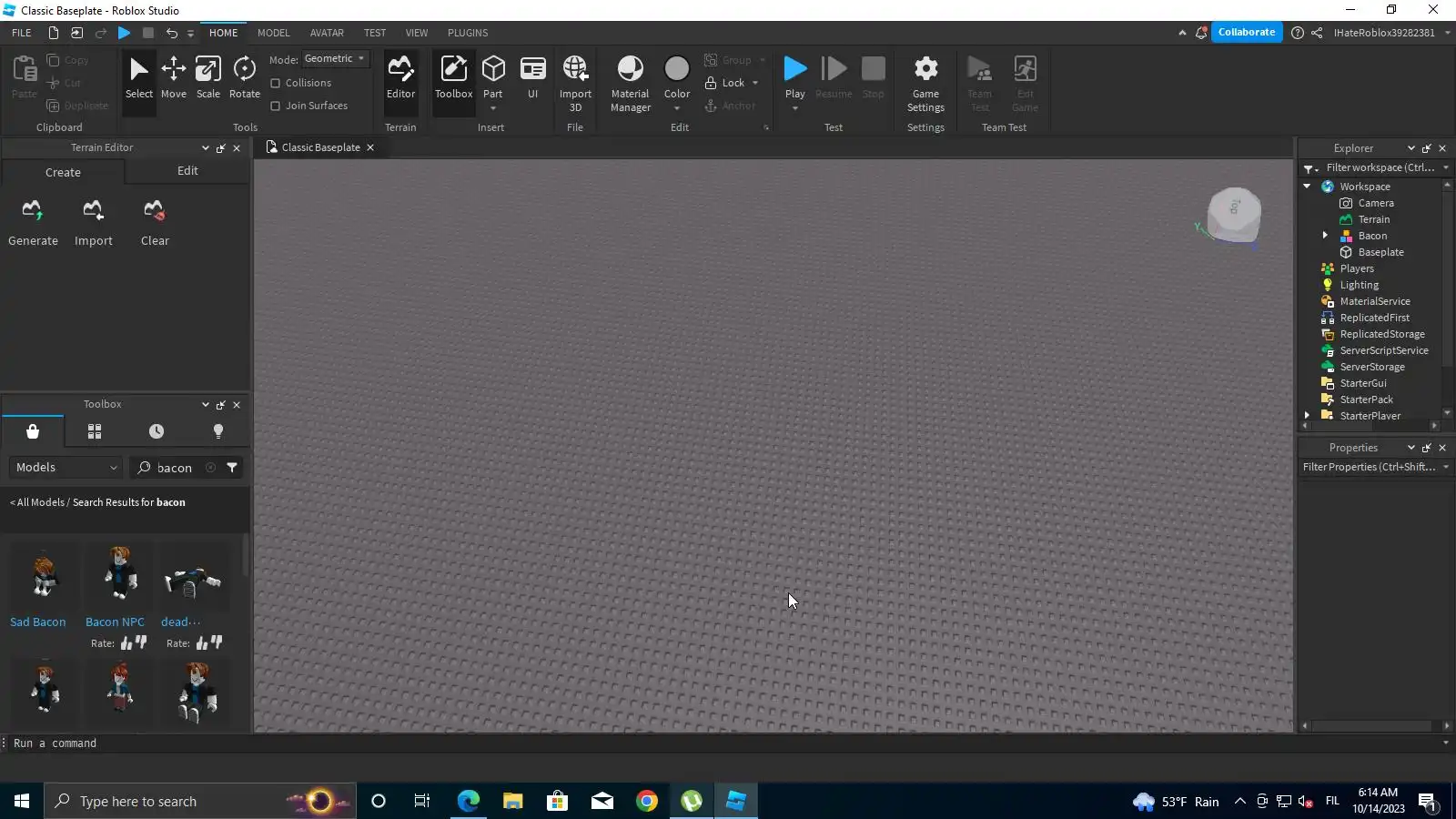Switch to the PLUGINS ribbon tab
1456x819 pixels.
click(x=468, y=33)
